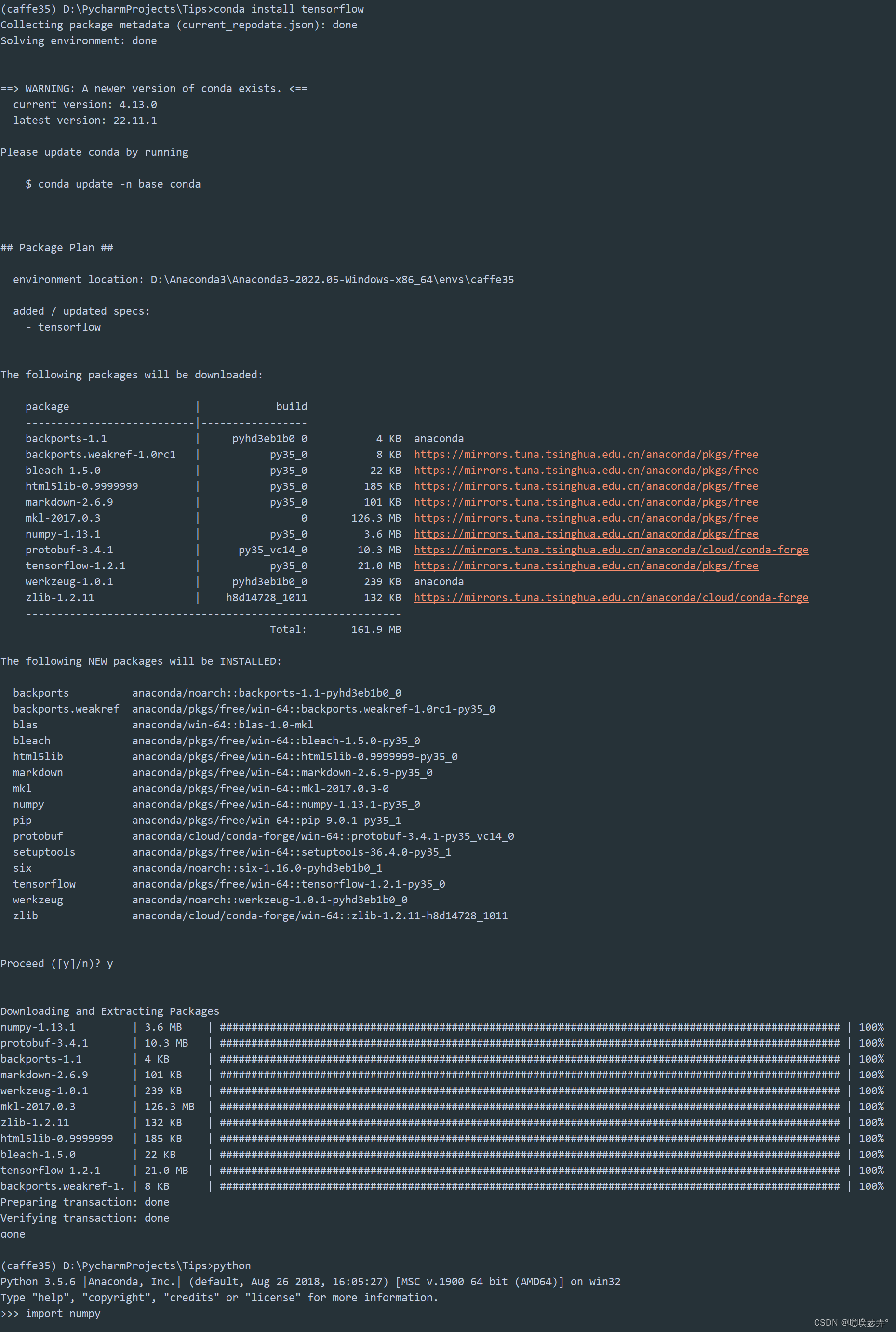Open the mkl-2017.0.3 mirror link
This screenshot has width=896, height=1332.
585,518
